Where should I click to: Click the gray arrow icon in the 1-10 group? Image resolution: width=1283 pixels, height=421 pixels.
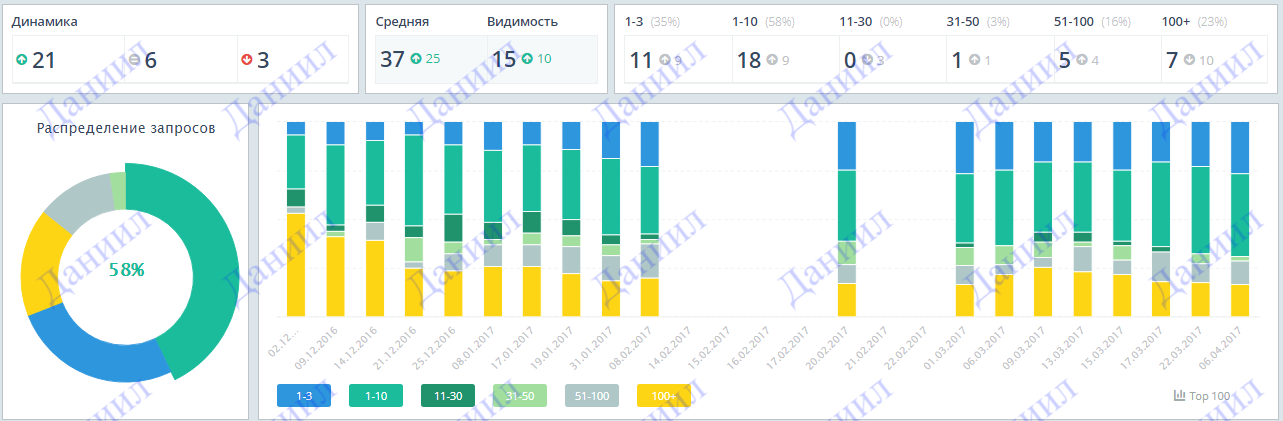pyautogui.click(x=772, y=60)
